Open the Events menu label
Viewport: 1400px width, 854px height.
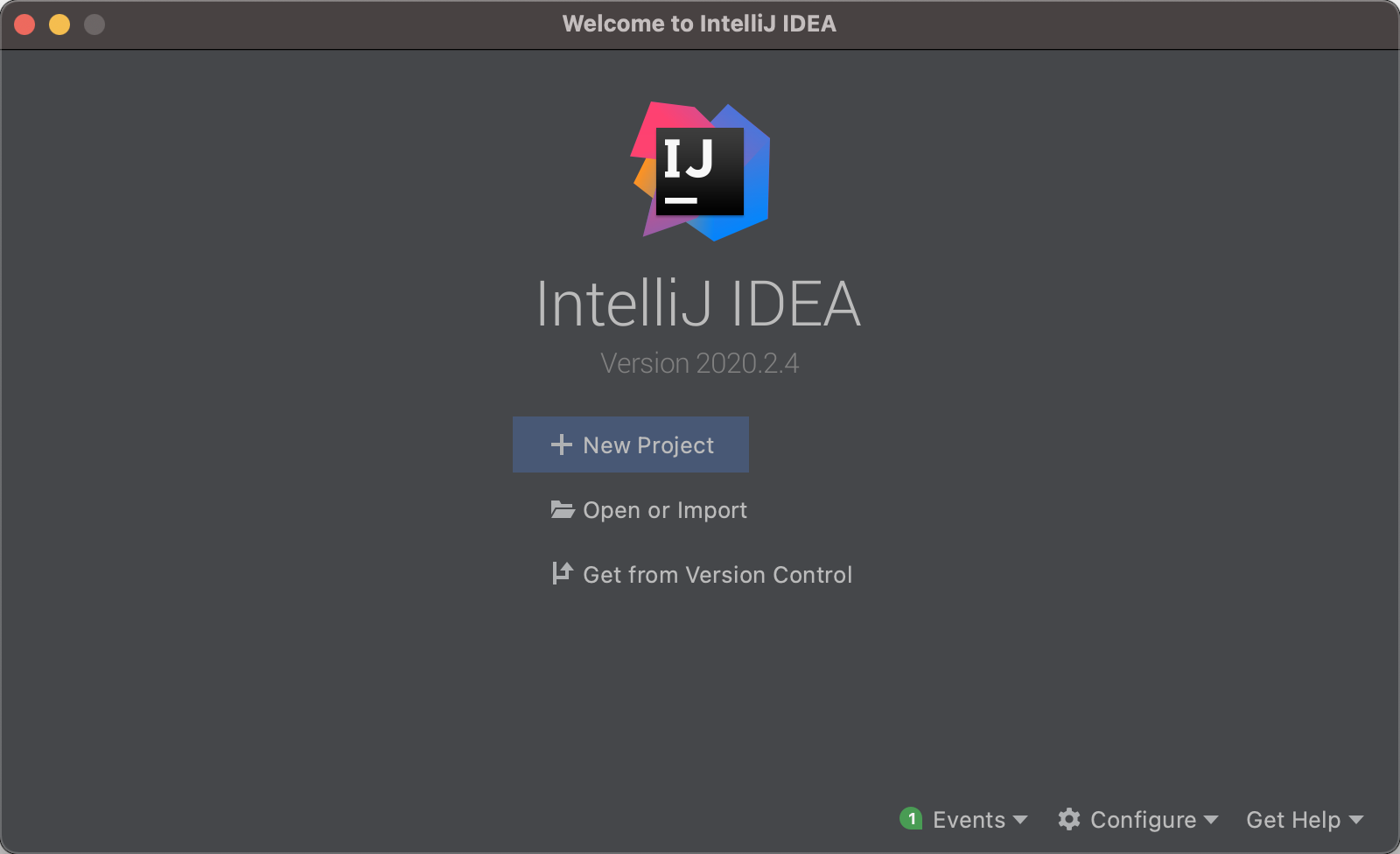[x=969, y=820]
